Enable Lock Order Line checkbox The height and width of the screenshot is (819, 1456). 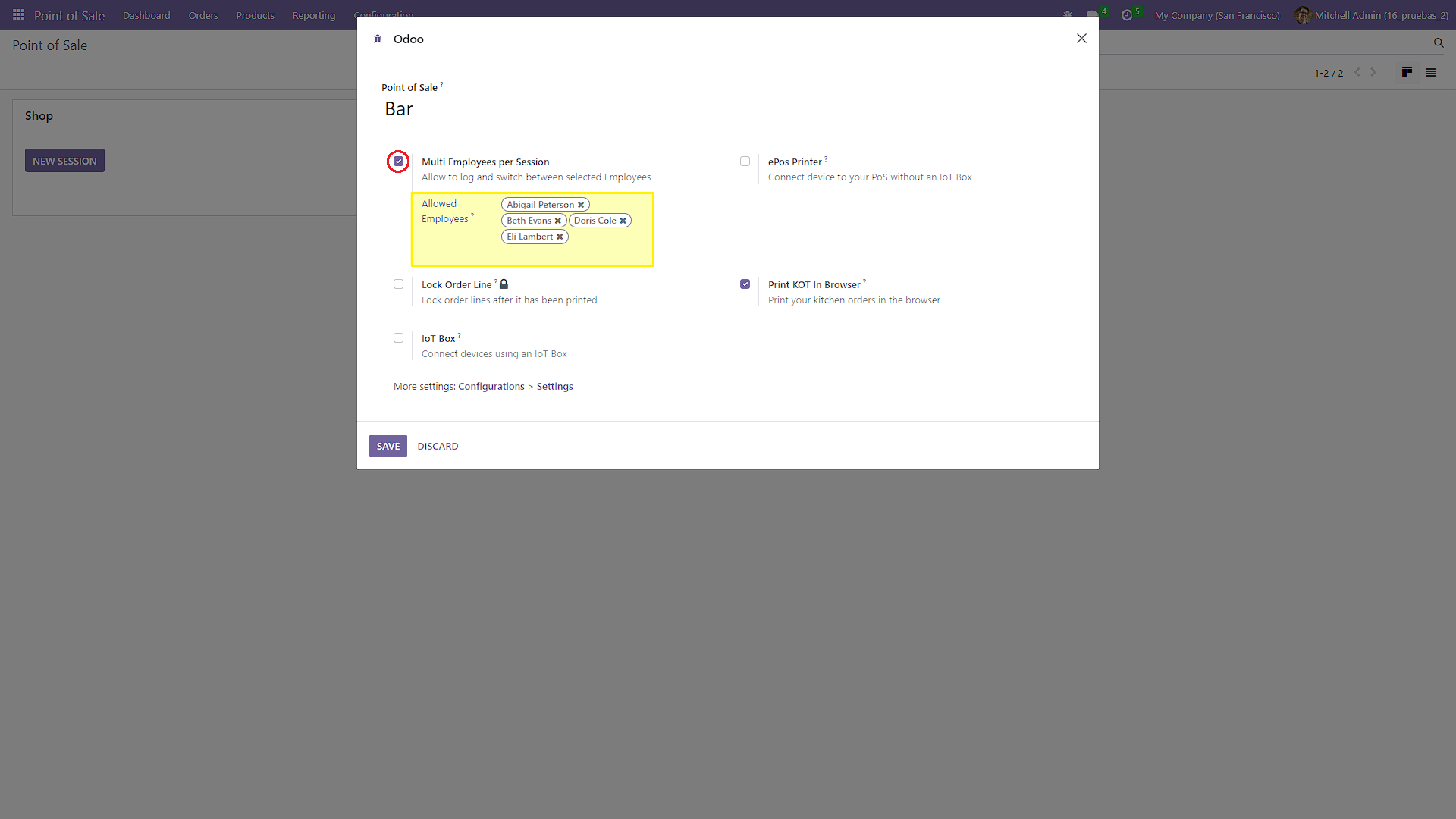click(x=398, y=284)
